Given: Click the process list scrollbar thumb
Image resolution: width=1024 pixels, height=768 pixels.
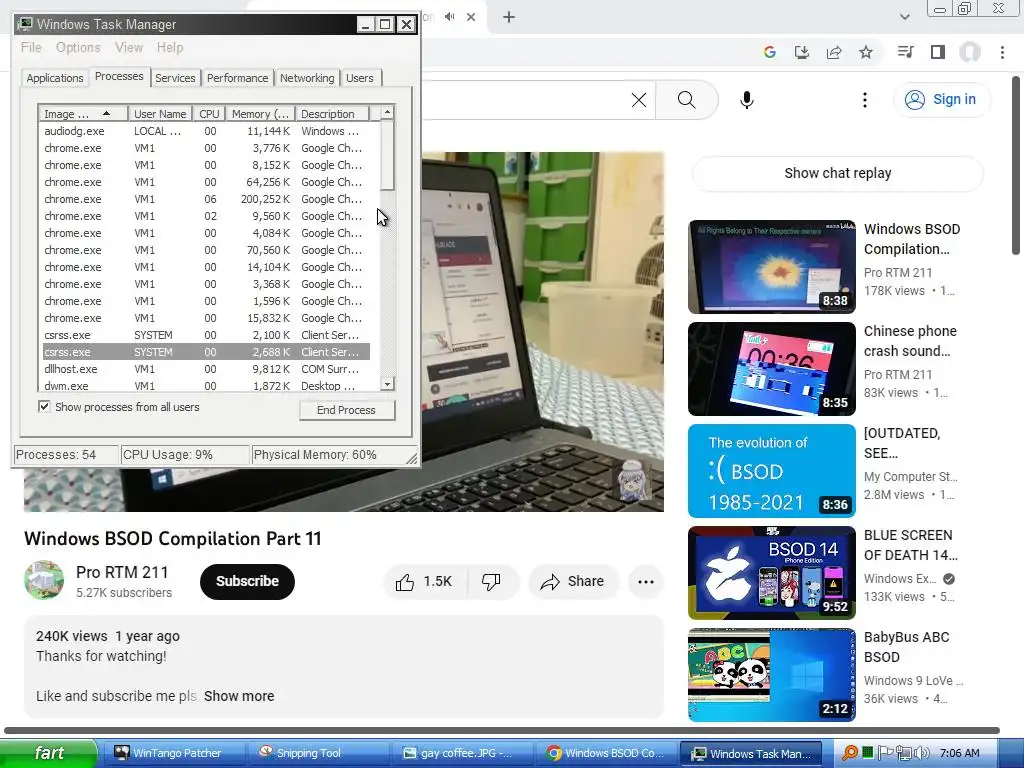Looking at the screenshot, I should tap(387, 155).
